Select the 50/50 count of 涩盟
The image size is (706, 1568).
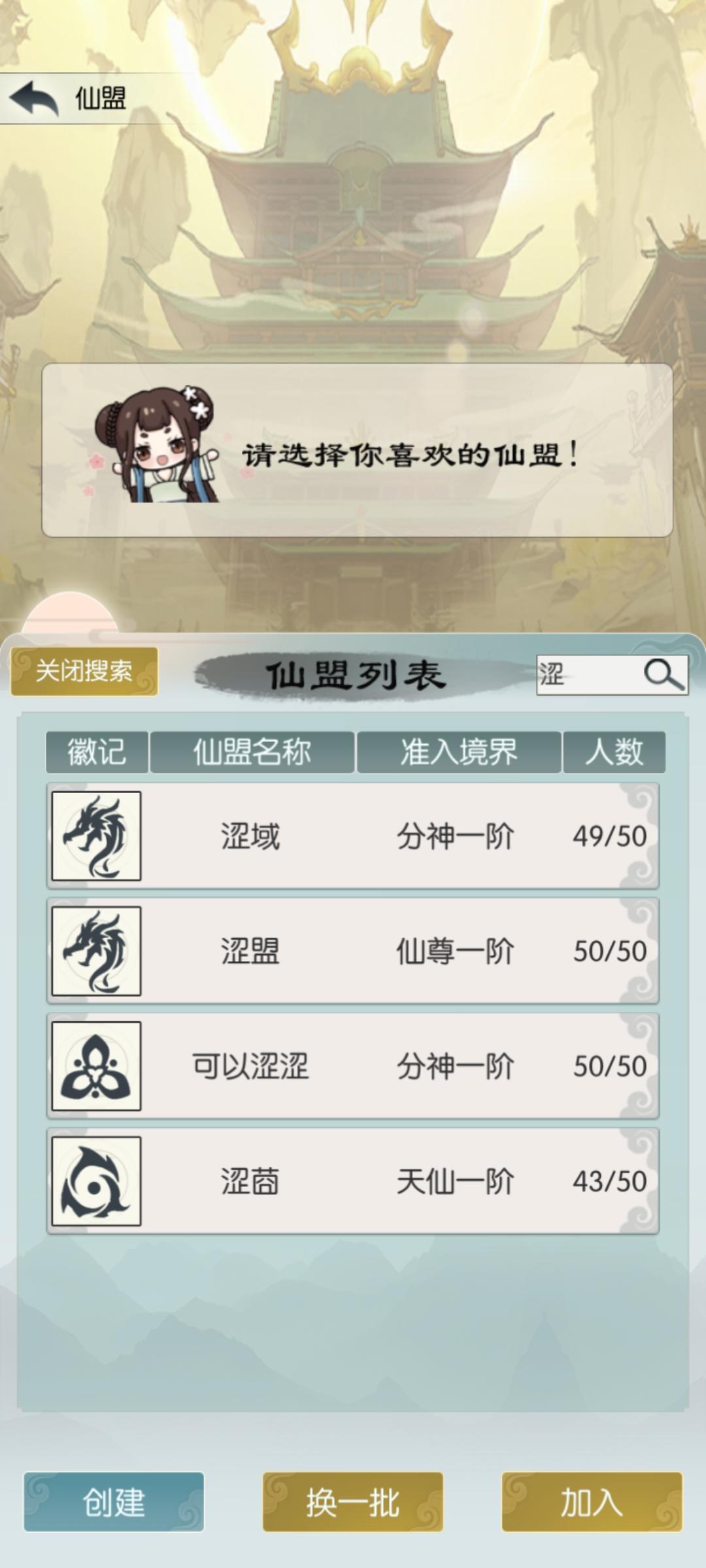click(x=610, y=951)
